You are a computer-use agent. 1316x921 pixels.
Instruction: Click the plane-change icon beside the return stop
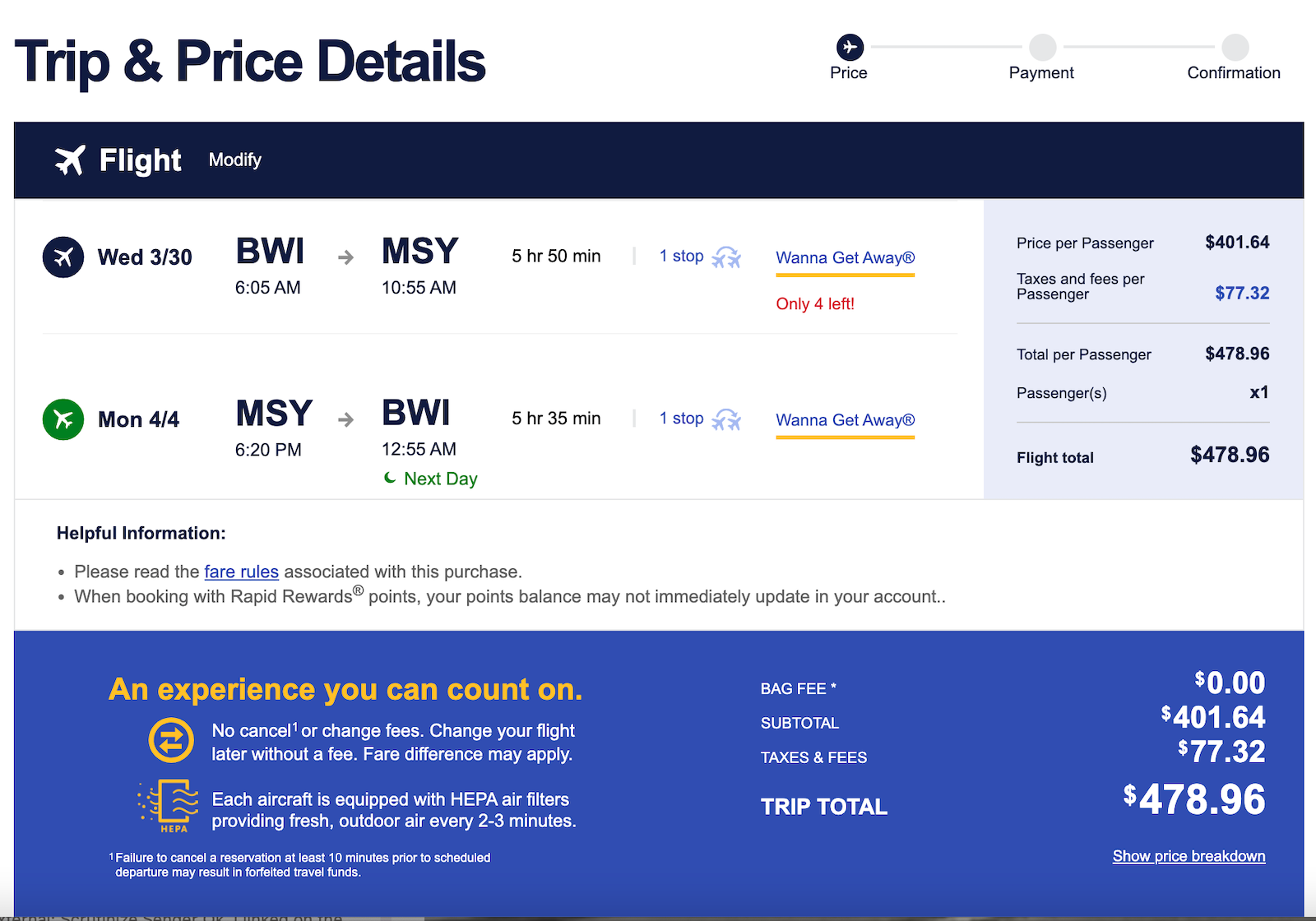pos(727,419)
